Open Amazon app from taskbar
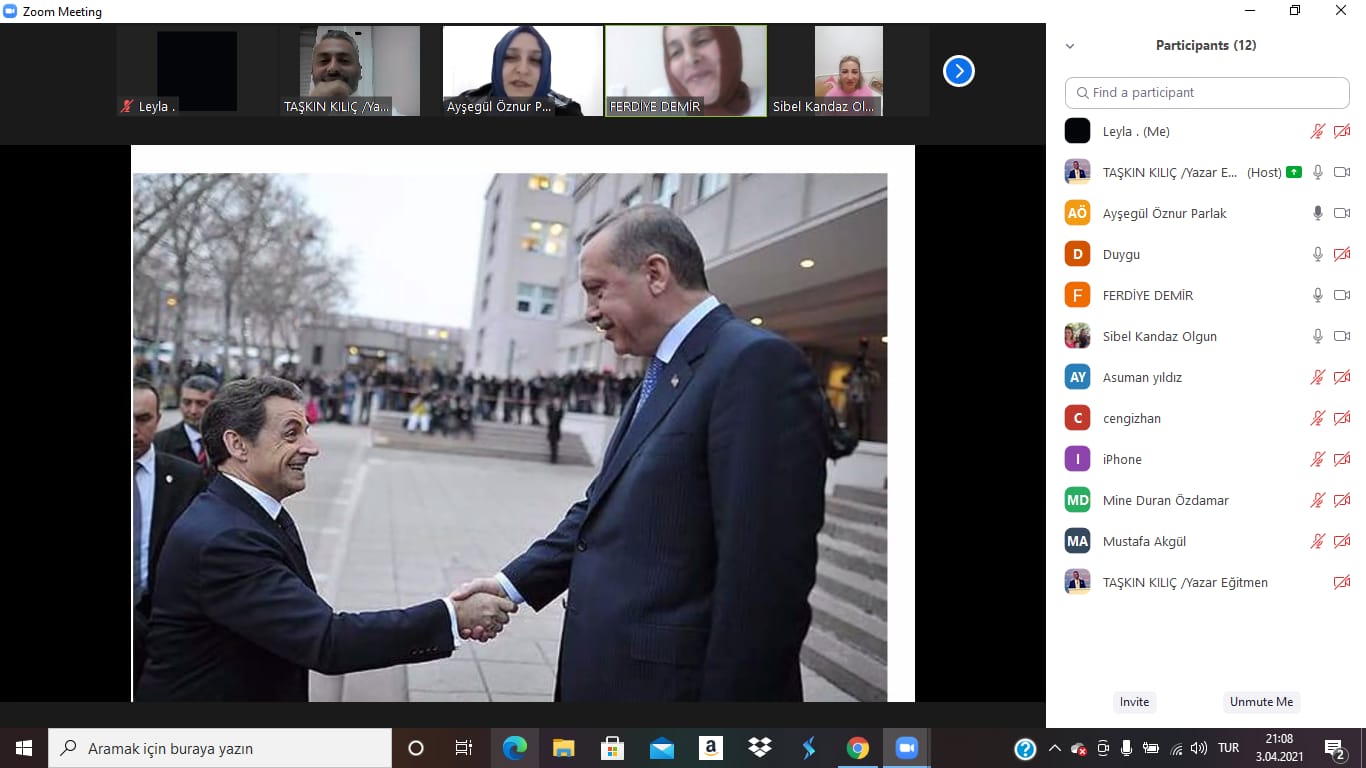 click(711, 748)
